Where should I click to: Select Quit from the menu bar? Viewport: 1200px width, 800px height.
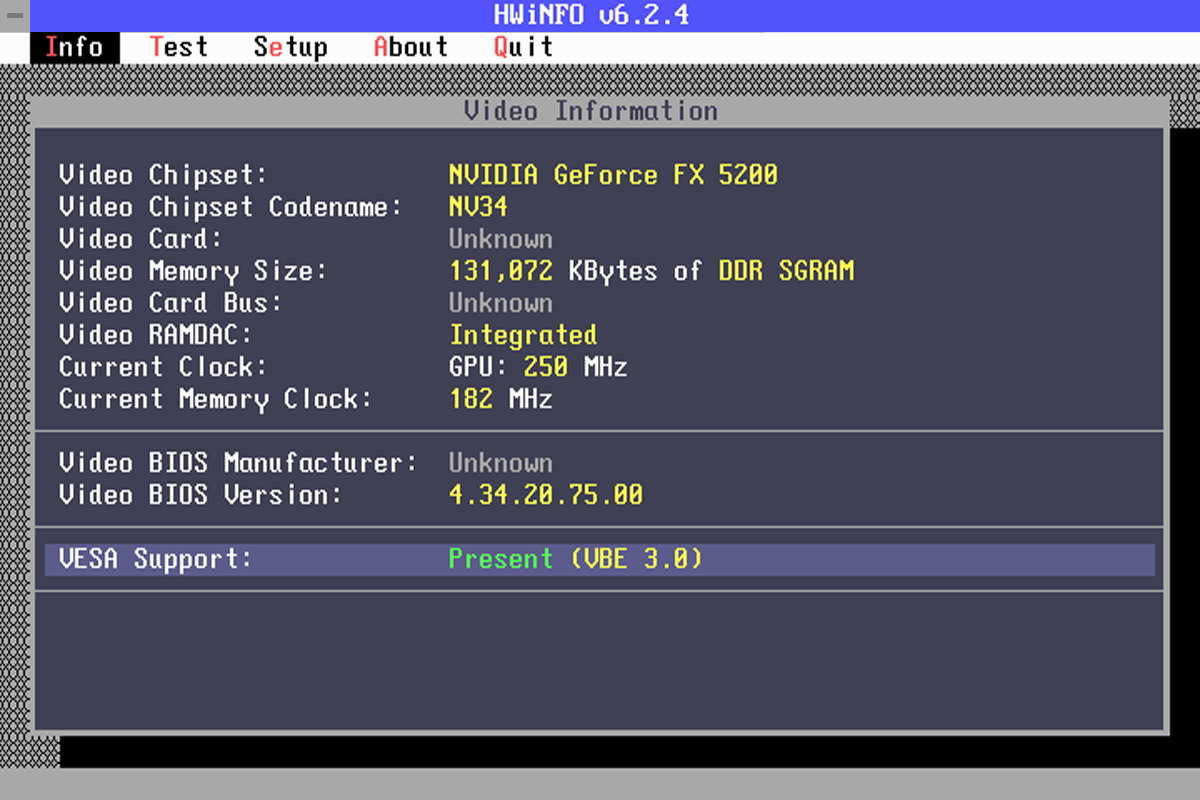tap(523, 47)
